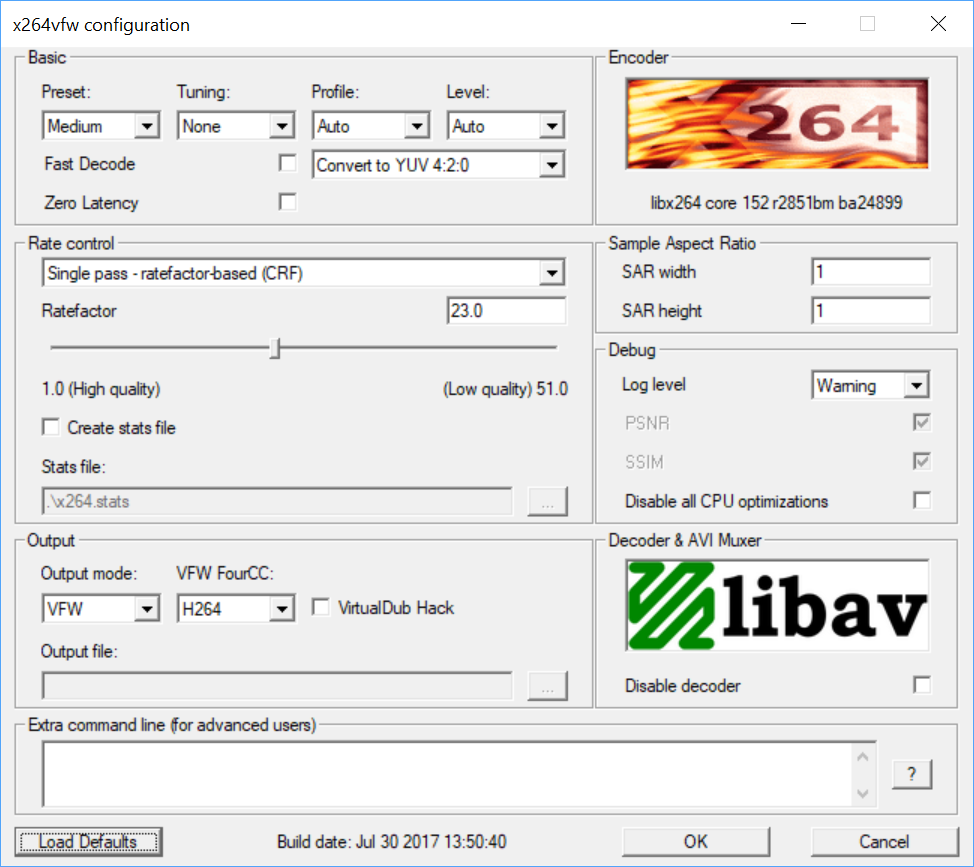Toggle the PSNR checkbox
This screenshot has height=867, width=974.
[x=922, y=423]
